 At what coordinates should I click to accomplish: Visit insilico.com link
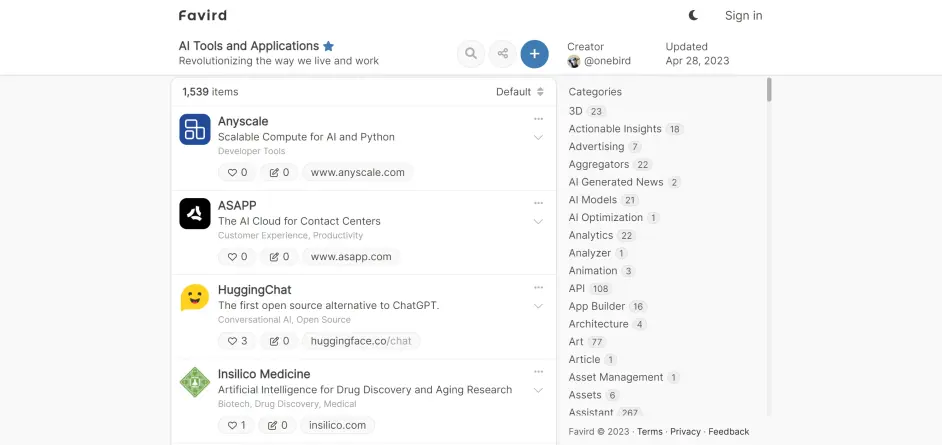tap(337, 425)
